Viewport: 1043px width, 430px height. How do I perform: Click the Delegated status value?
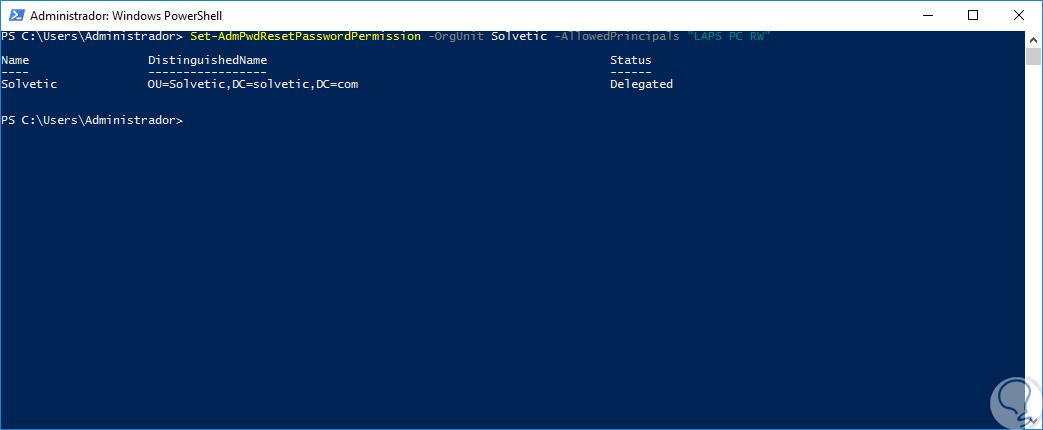641,84
